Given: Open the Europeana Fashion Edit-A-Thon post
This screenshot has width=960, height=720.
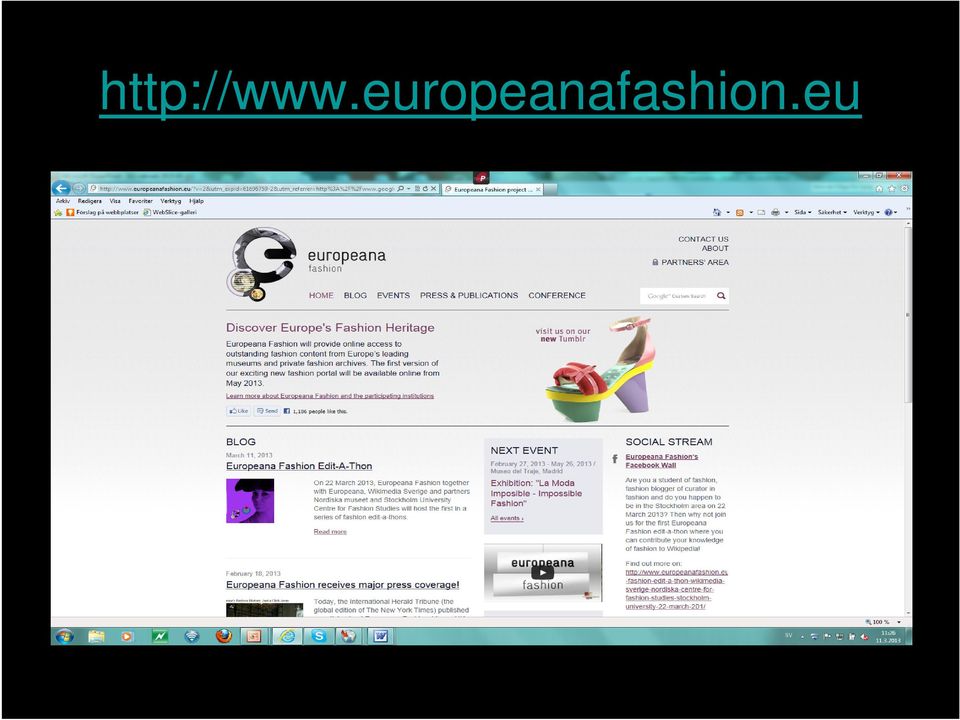Looking at the screenshot, I should pyautogui.click(x=299, y=467).
